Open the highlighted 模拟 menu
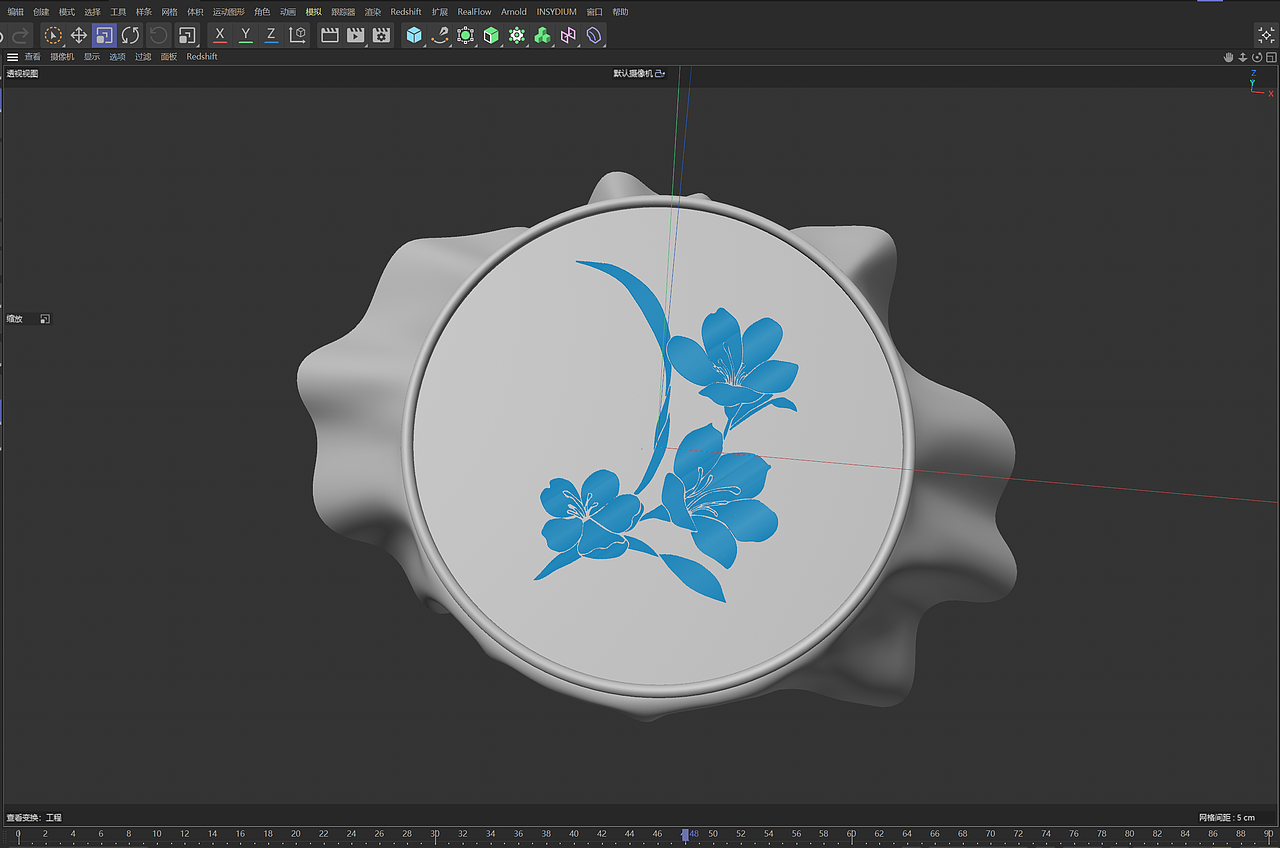1280x848 pixels. [314, 12]
